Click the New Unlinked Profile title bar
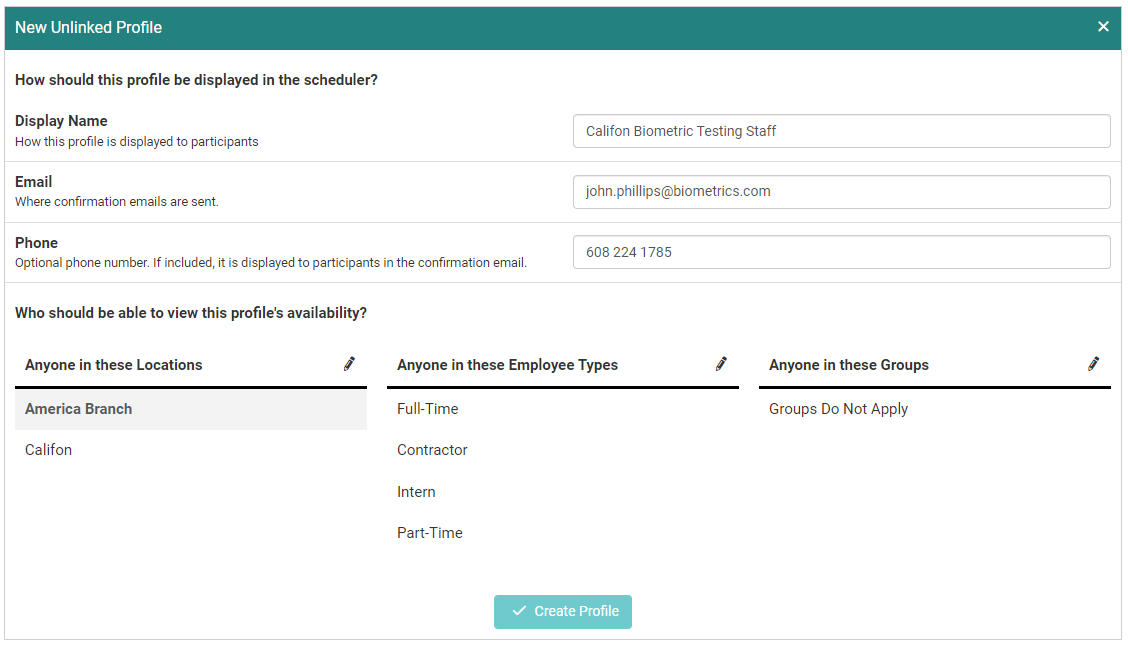This screenshot has width=1128, height=647. pyautogui.click(x=500, y=27)
